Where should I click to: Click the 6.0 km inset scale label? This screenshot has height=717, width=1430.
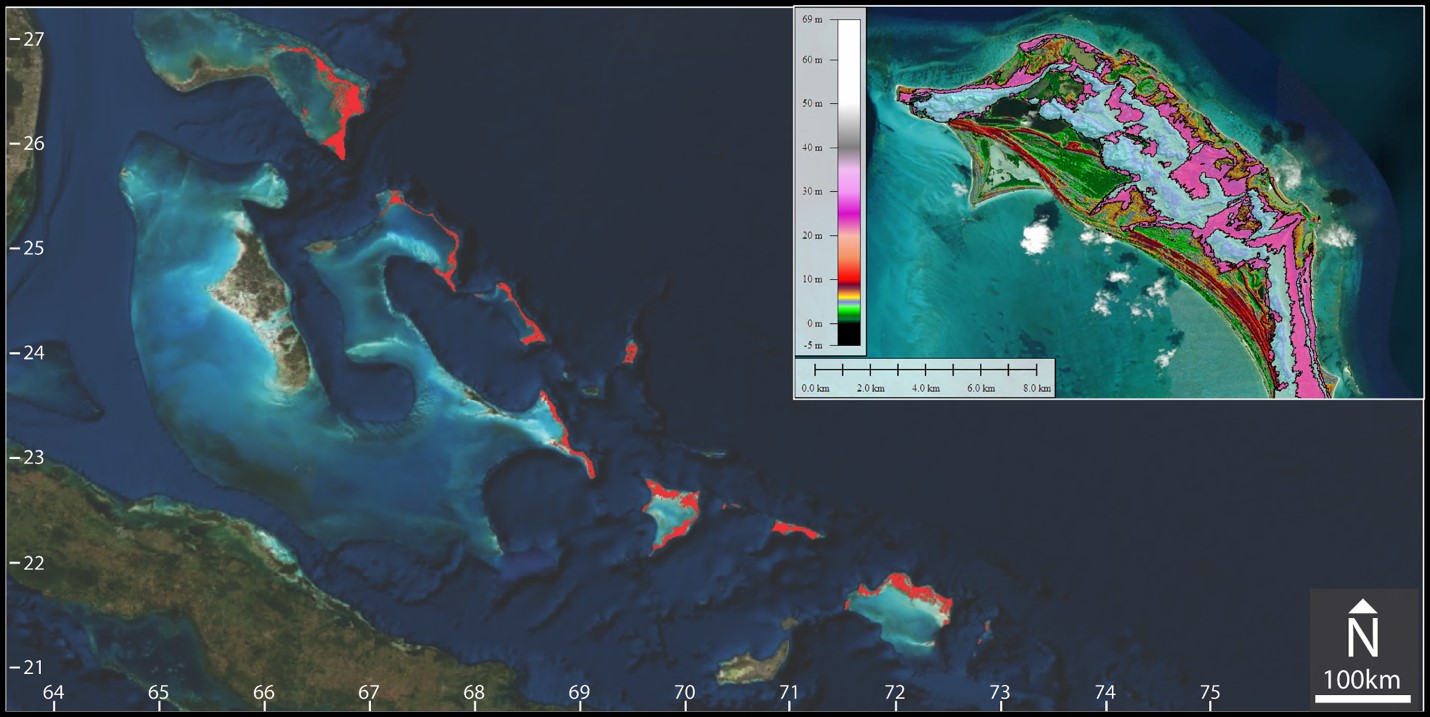[981, 388]
